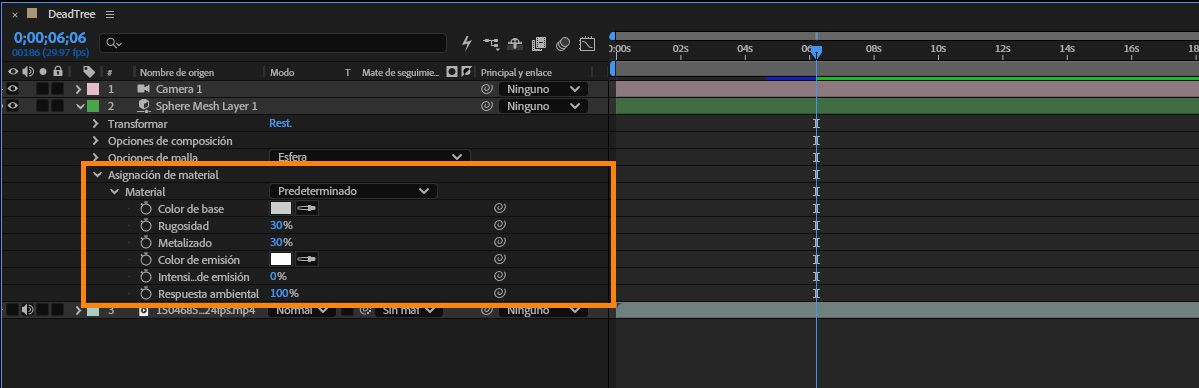Screen dimensions: 1199x388
Task: Open the Color de base swatch
Action: 281,208
